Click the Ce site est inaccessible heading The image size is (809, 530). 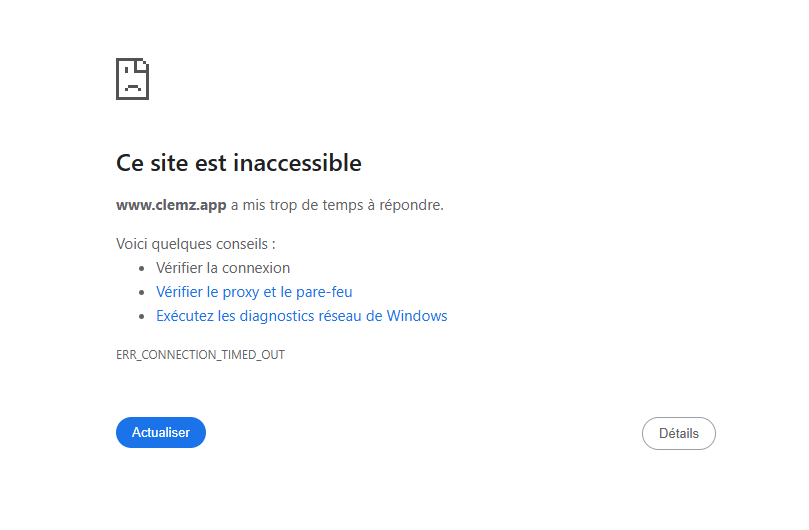pyautogui.click(x=239, y=162)
